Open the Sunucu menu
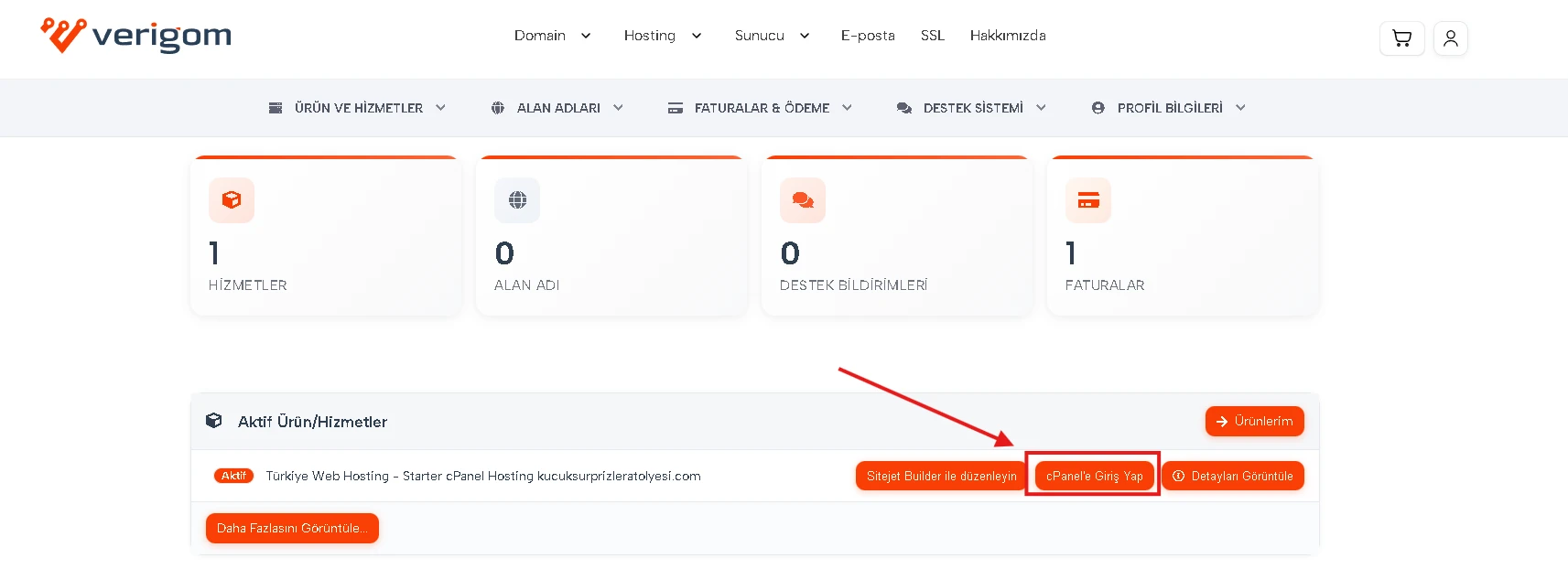 pos(760,36)
